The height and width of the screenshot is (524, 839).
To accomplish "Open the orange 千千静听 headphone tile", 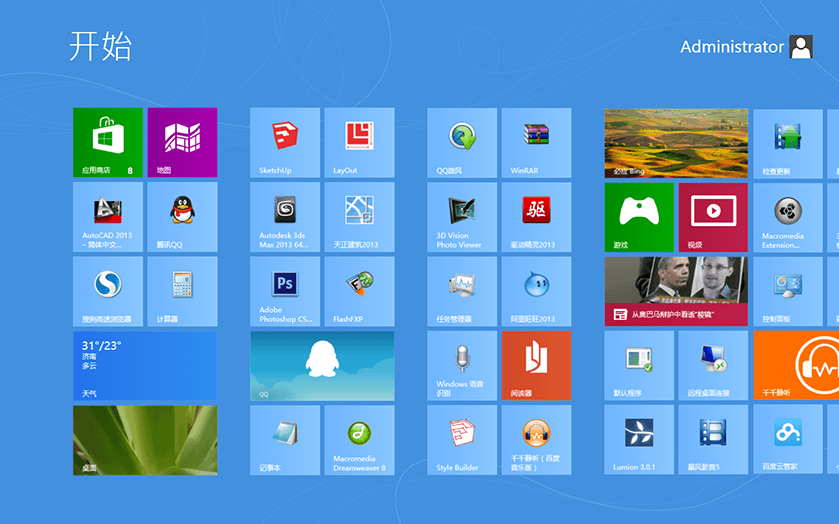I will tap(796, 365).
